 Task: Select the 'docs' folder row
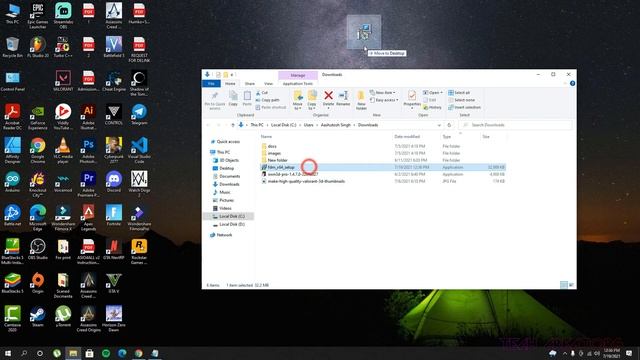coord(383,146)
